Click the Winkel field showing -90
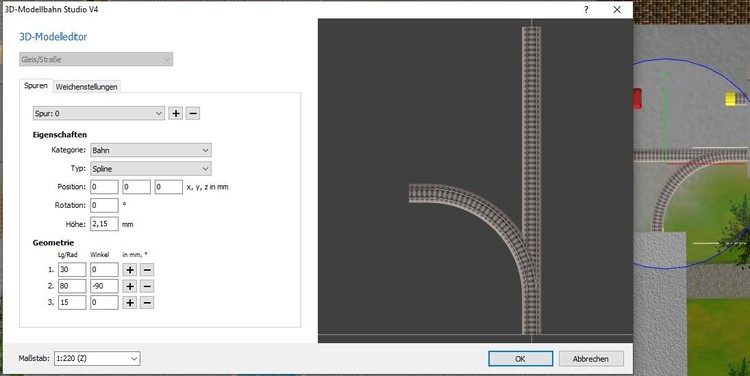Screen dimensions: 750x376 coord(104,286)
